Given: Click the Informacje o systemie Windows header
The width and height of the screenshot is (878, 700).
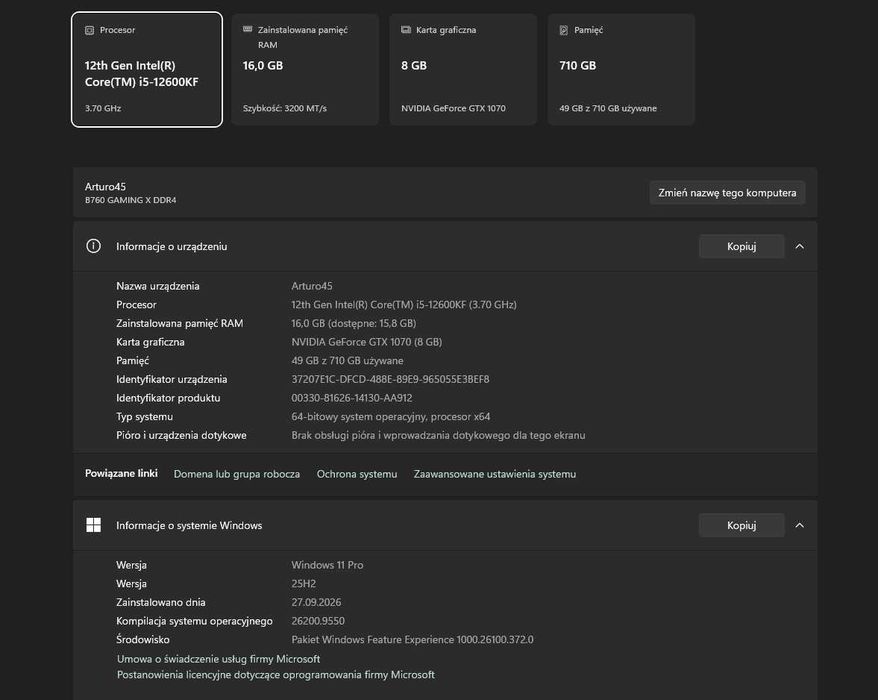Looking at the screenshot, I should tap(189, 525).
